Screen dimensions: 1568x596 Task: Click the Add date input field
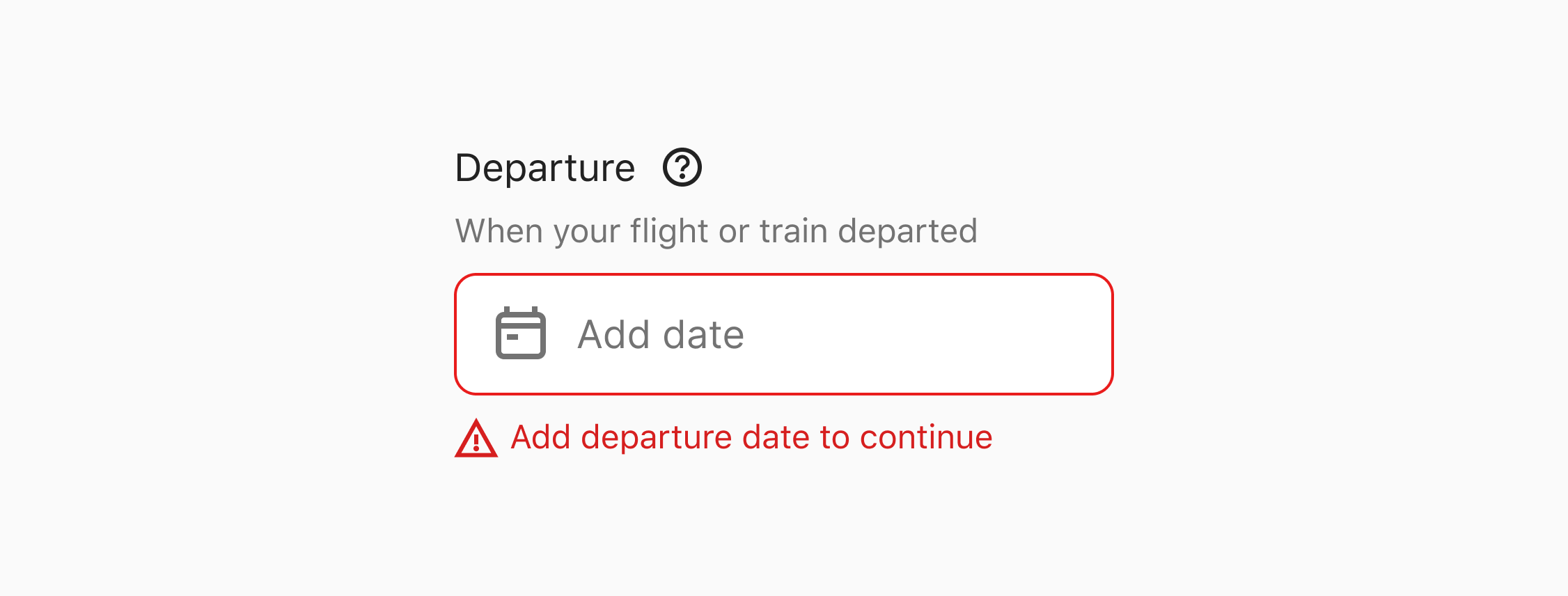point(783,334)
